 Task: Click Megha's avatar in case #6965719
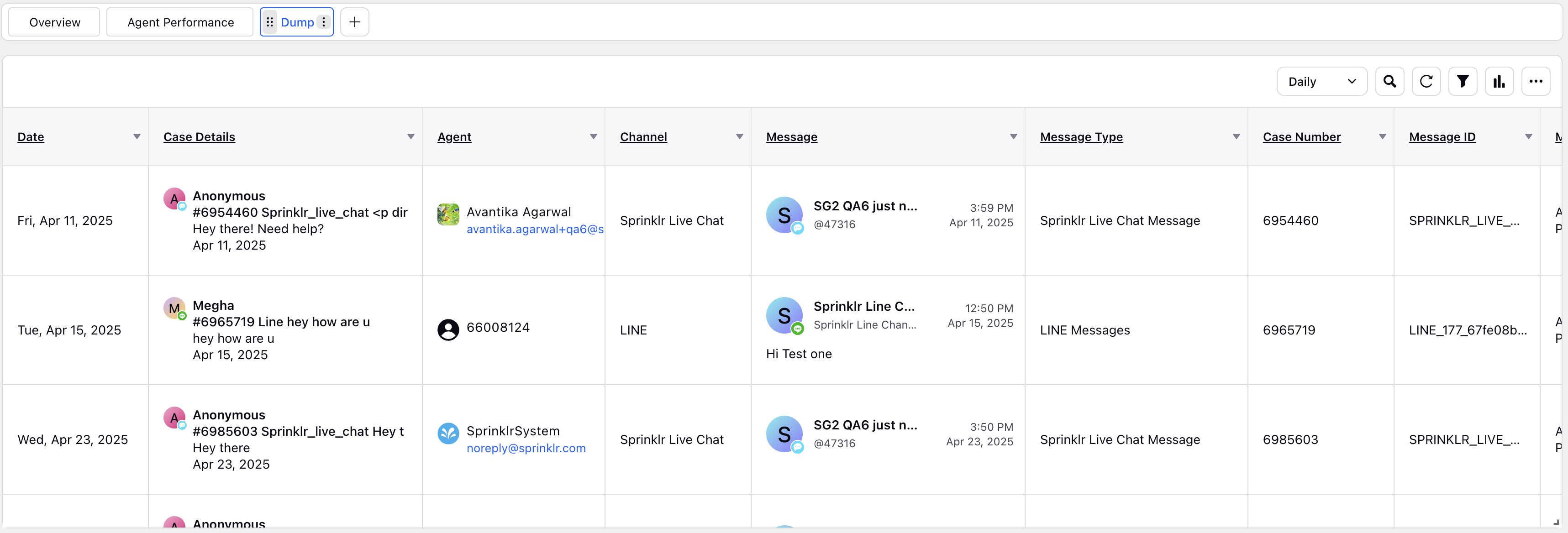tap(174, 308)
